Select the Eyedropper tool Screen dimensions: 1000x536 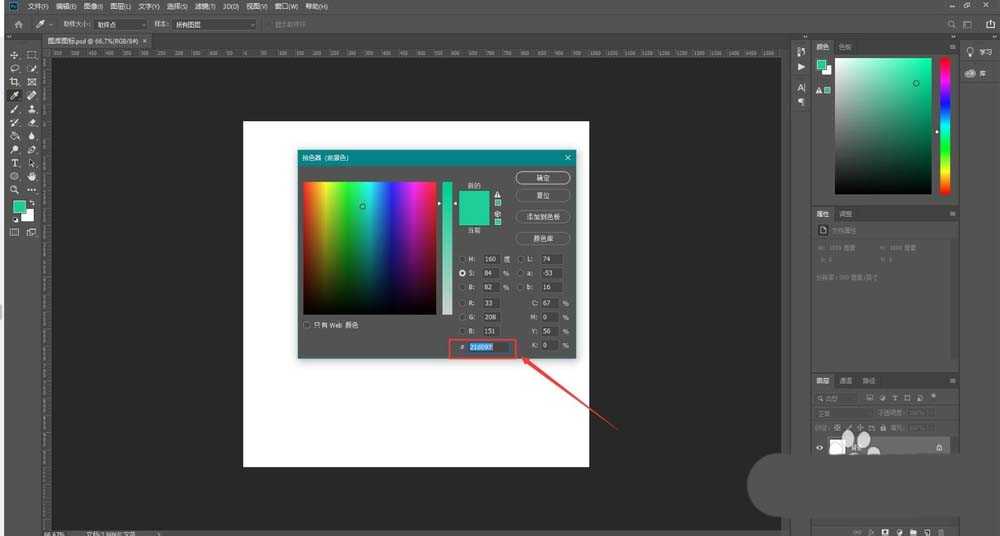(x=15, y=96)
